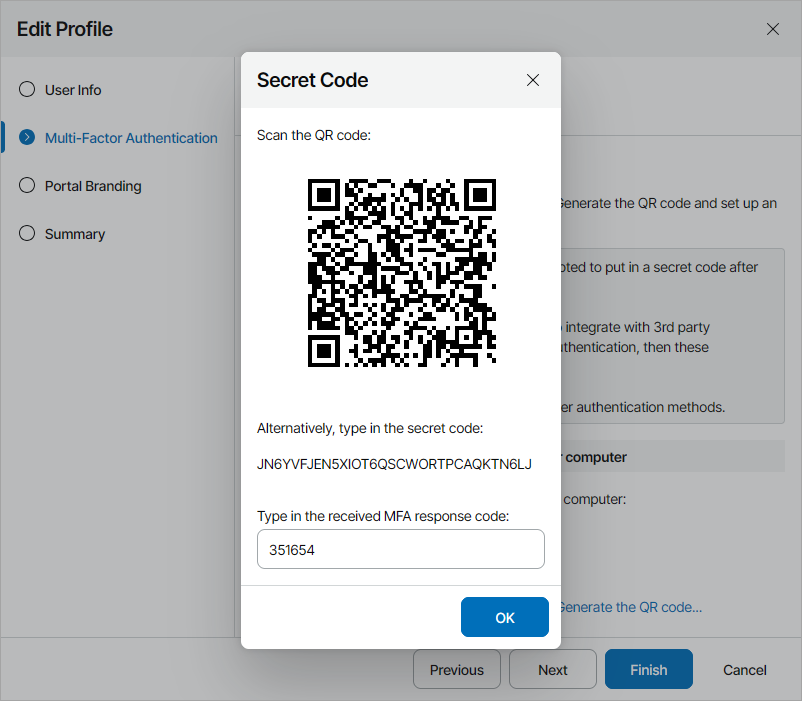Click the QR code image
Screen dimensions: 802x701
[x=401, y=273]
